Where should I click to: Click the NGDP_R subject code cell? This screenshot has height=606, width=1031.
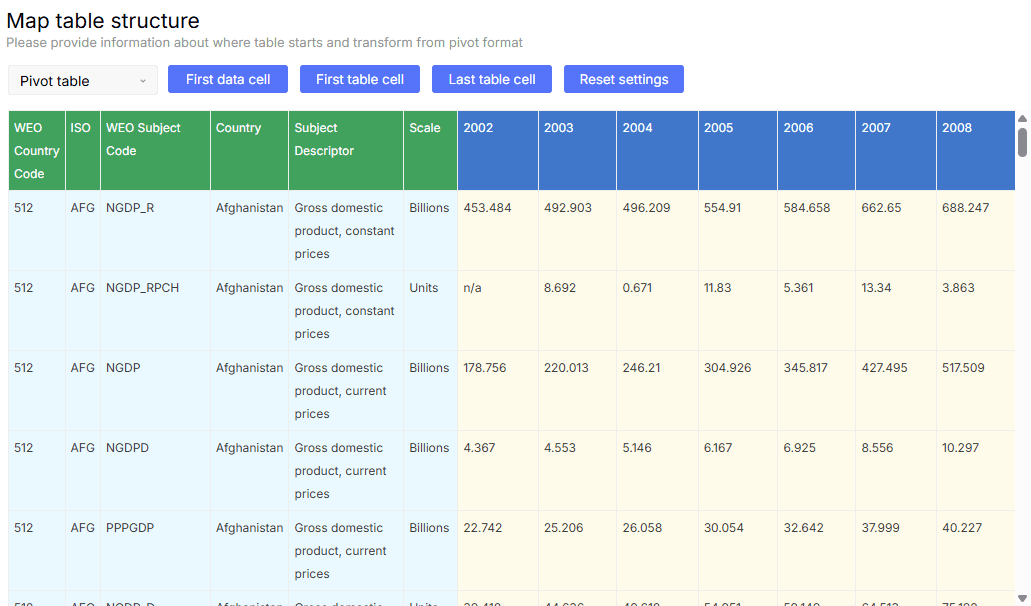pos(155,231)
